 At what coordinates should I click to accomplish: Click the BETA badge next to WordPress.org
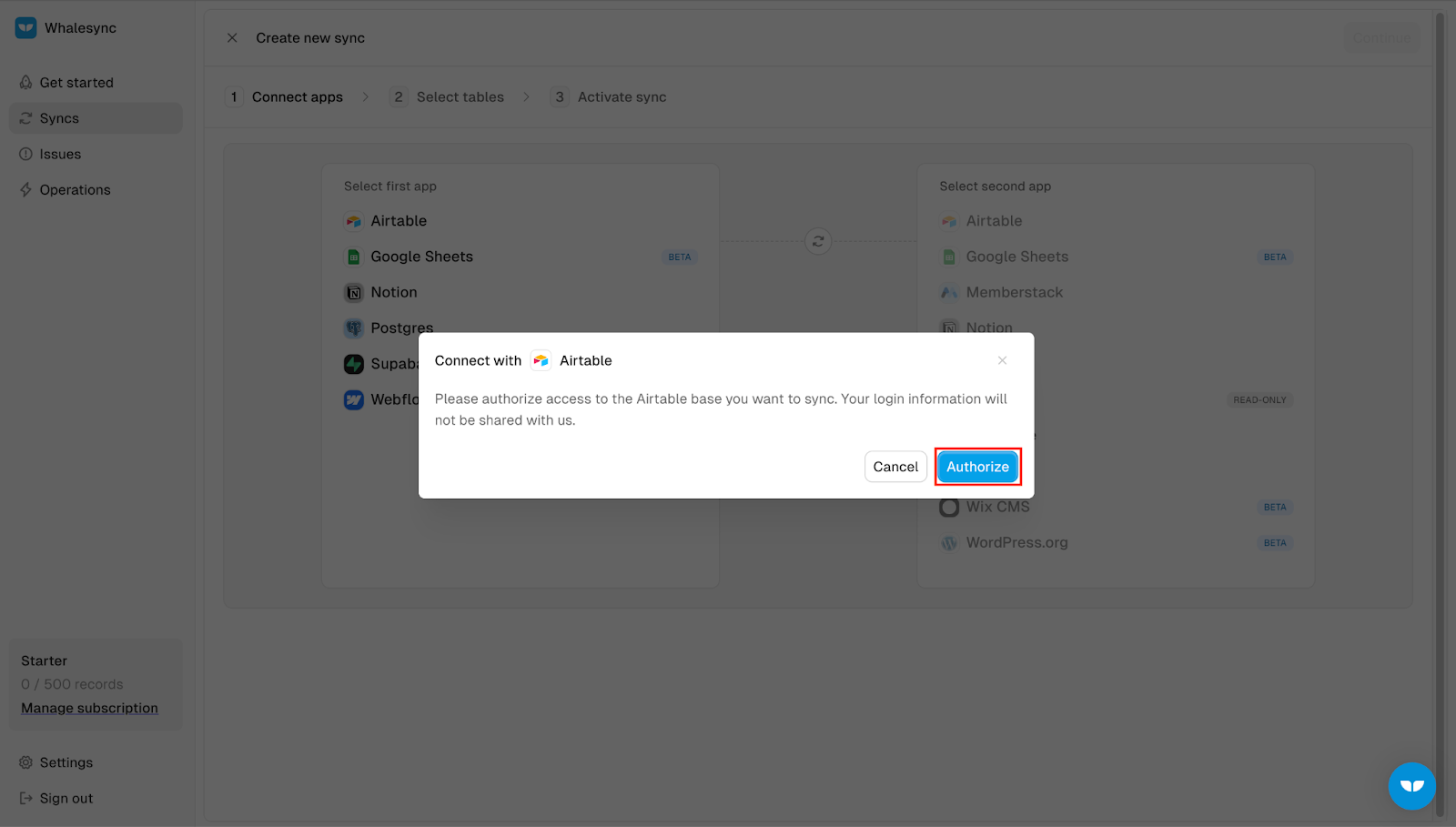[1275, 543]
